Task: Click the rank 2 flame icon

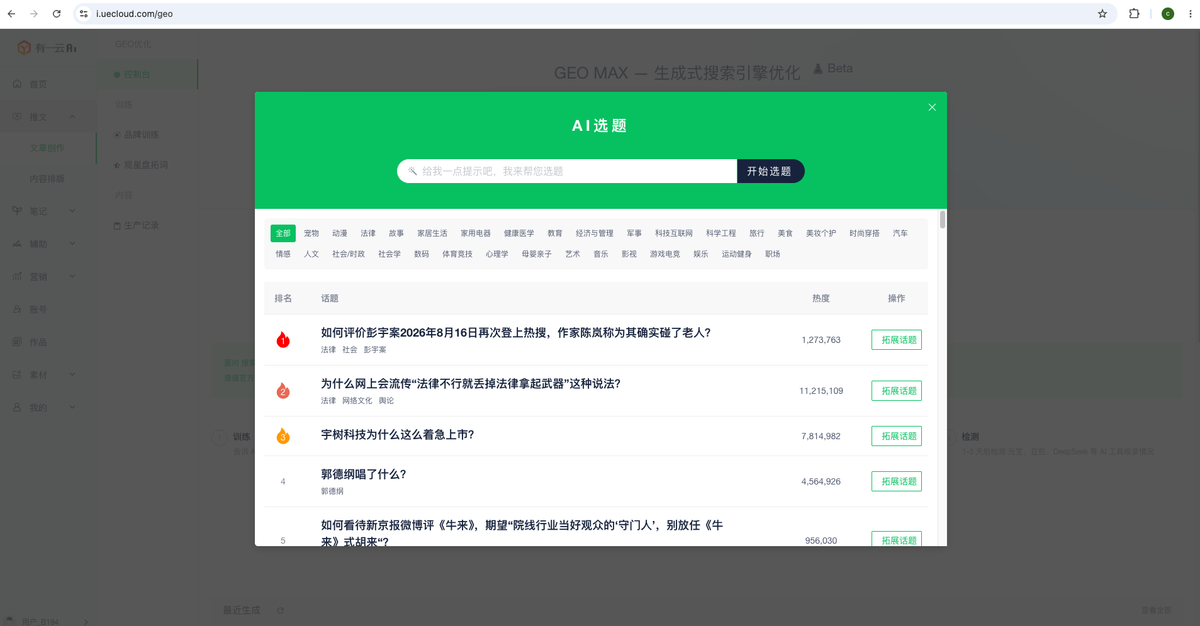Action: (x=283, y=391)
